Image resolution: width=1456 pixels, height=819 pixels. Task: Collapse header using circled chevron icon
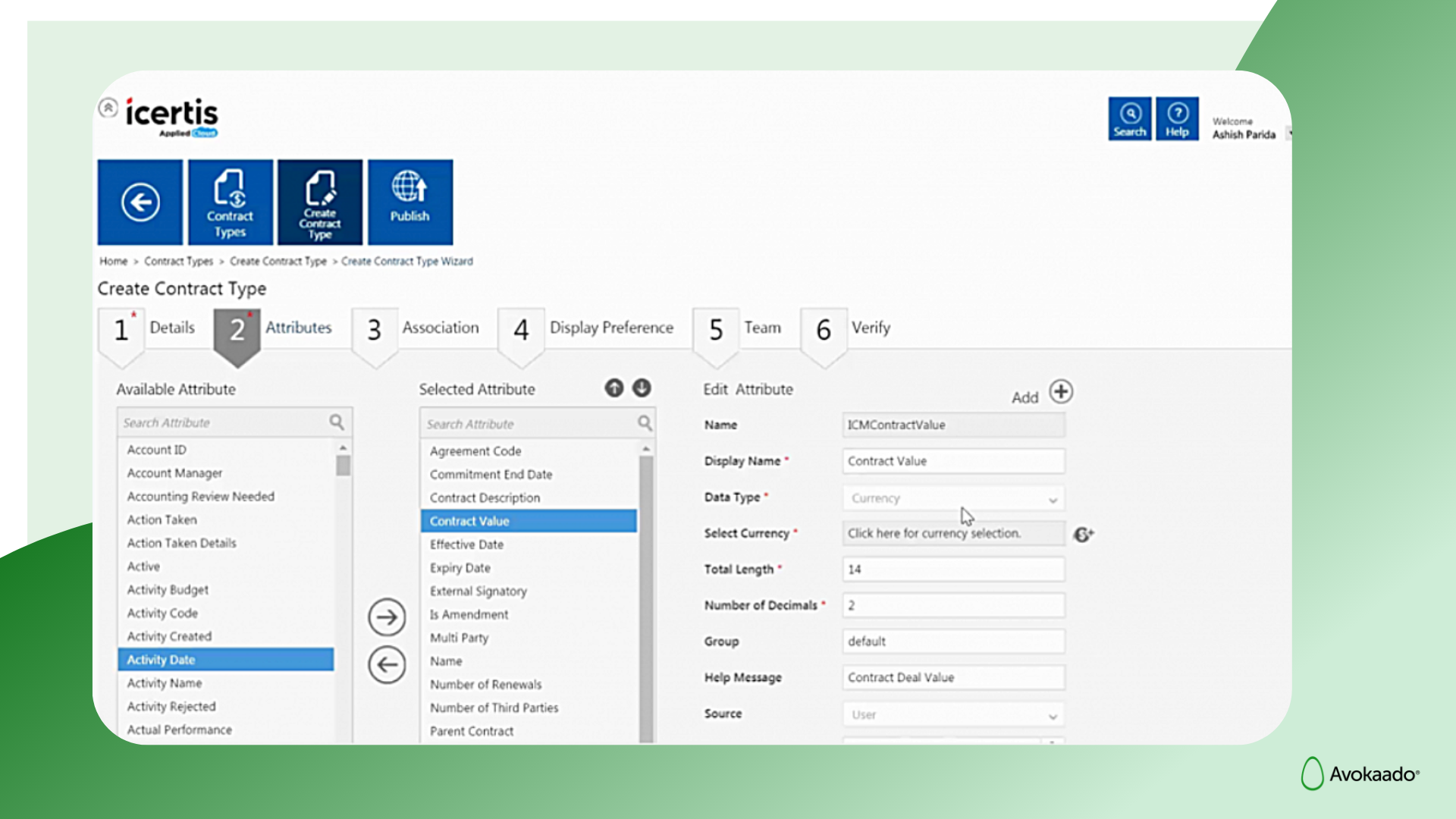tap(108, 108)
